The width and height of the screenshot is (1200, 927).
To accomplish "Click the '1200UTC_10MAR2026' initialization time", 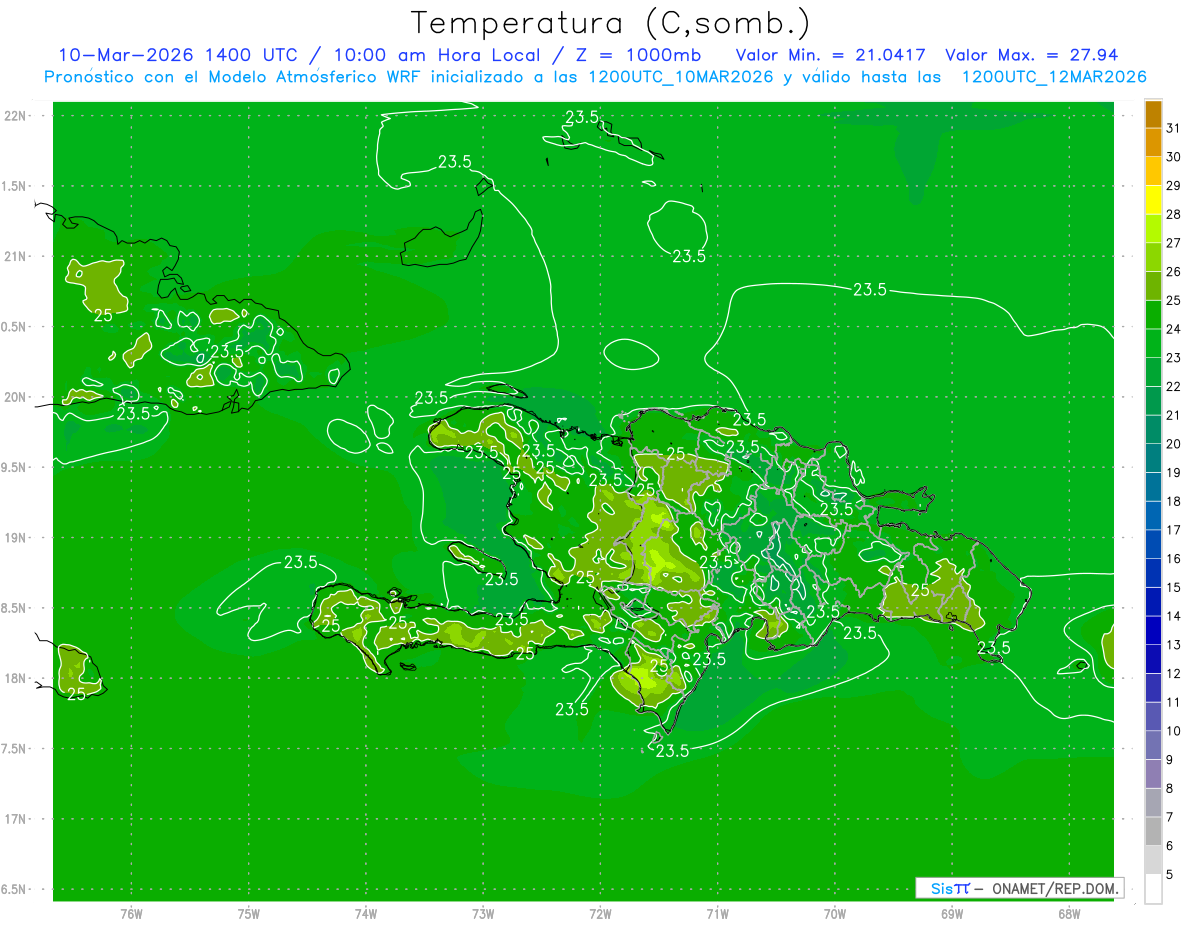I will (682, 77).
